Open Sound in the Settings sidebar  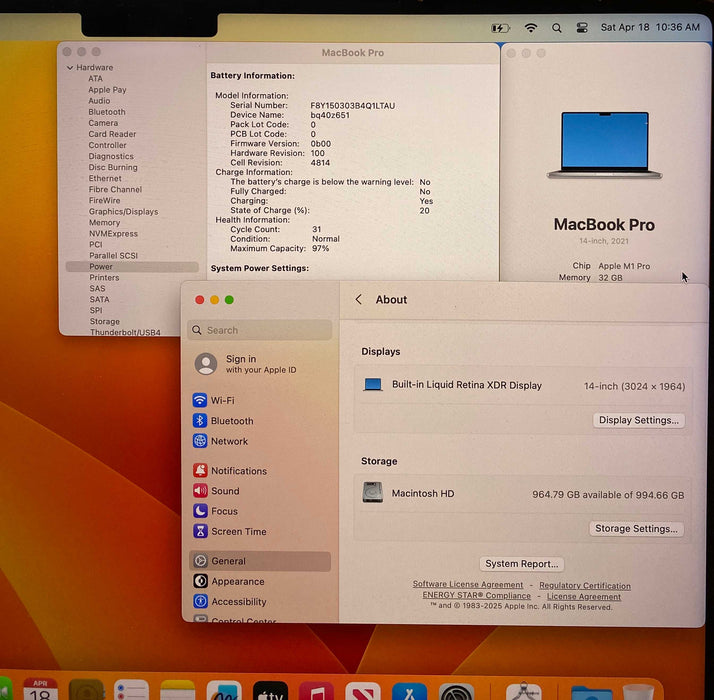pos(260,491)
